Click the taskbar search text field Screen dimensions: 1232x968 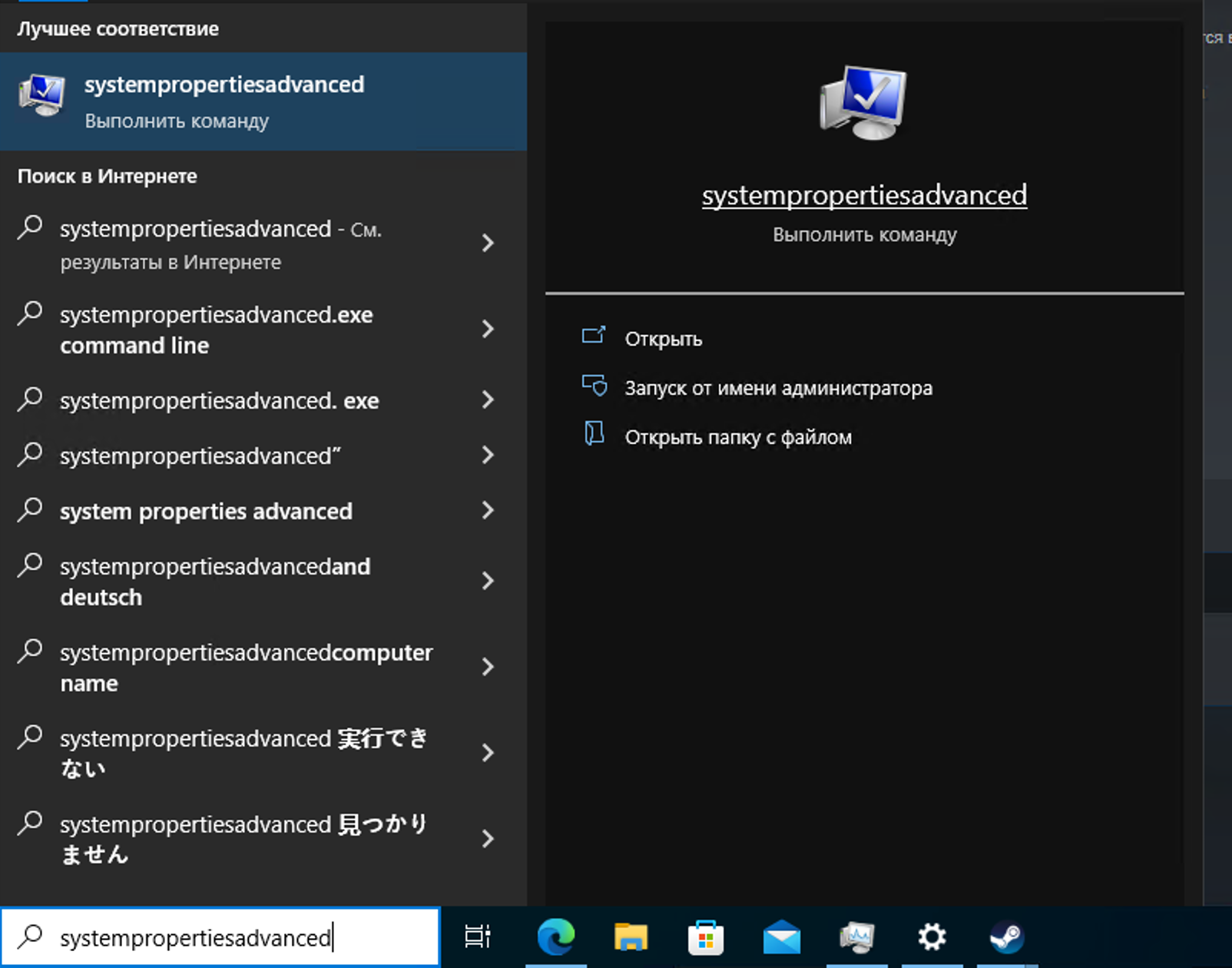tap(220, 937)
